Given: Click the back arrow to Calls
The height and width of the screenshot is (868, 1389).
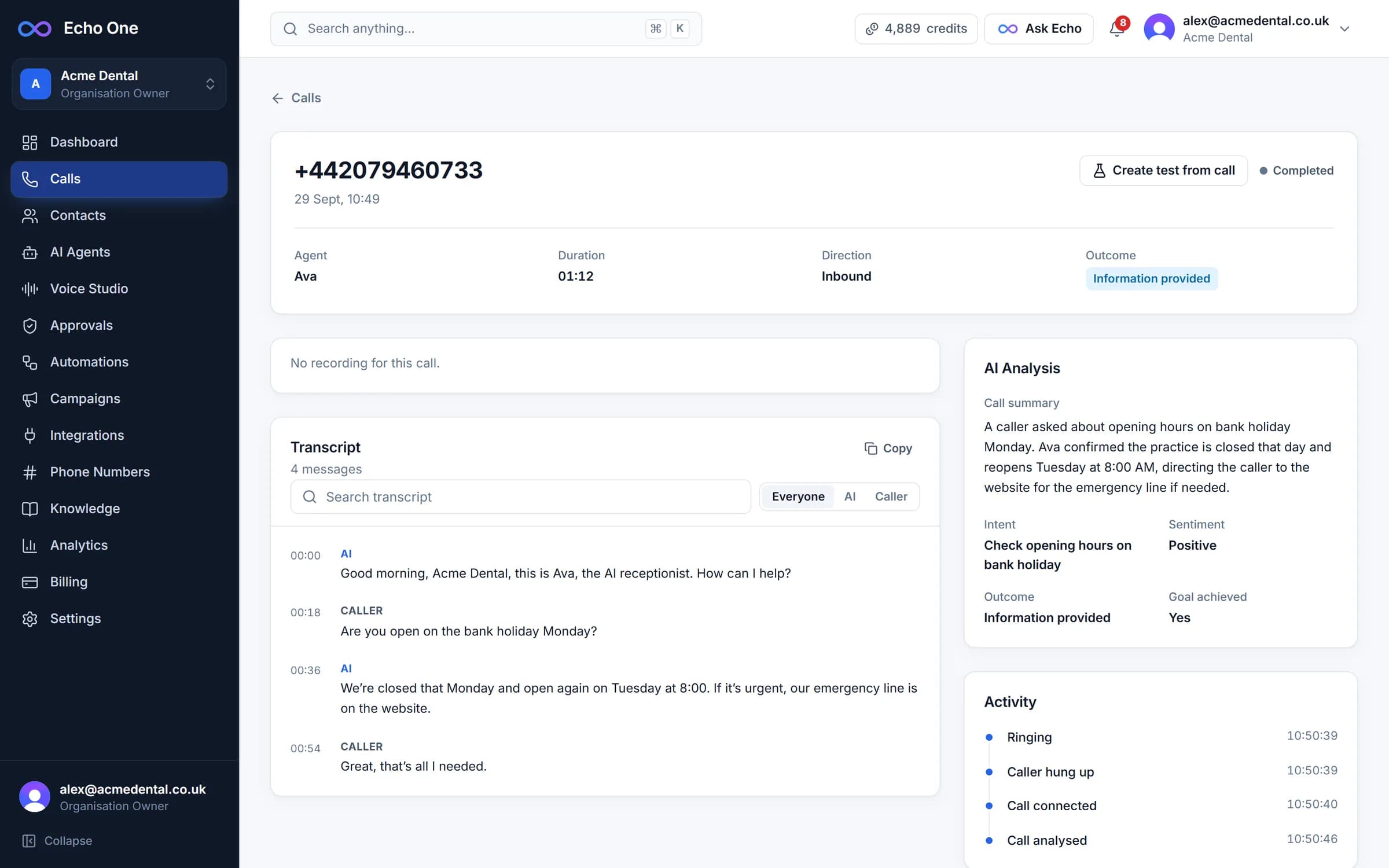Looking at the screenshot, I should coord(278,98).
